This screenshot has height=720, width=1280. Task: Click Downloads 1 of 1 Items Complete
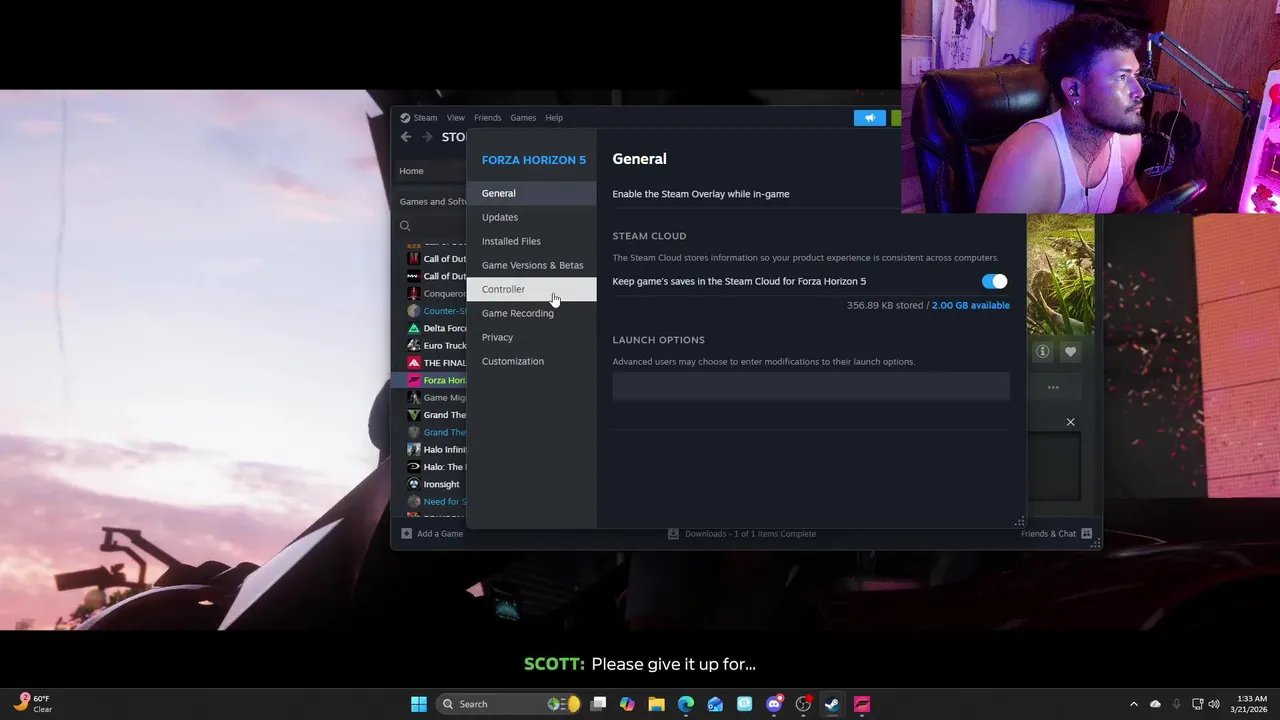point(750,534)
